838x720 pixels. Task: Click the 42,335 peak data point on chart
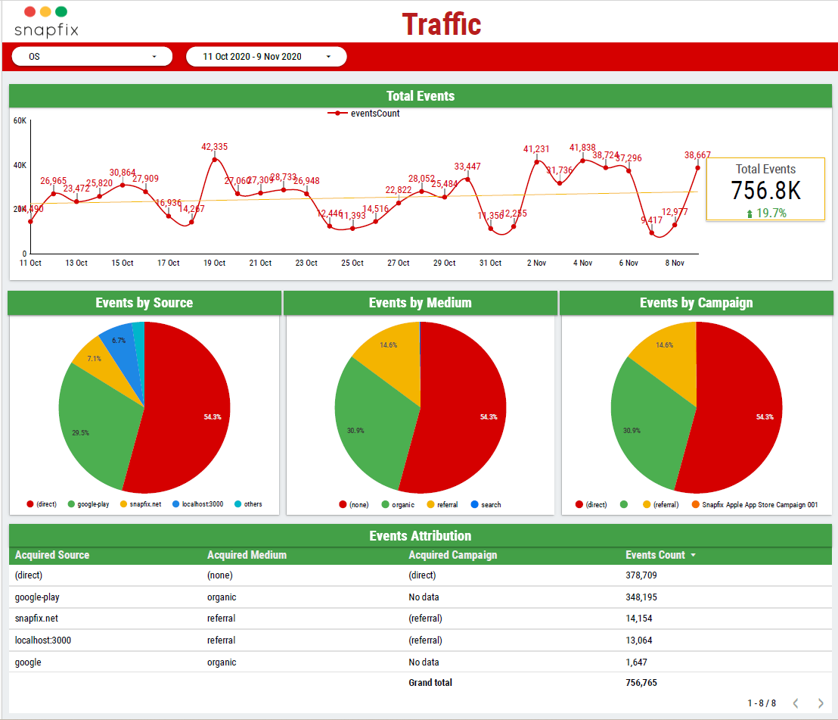[x=214, y=159]
